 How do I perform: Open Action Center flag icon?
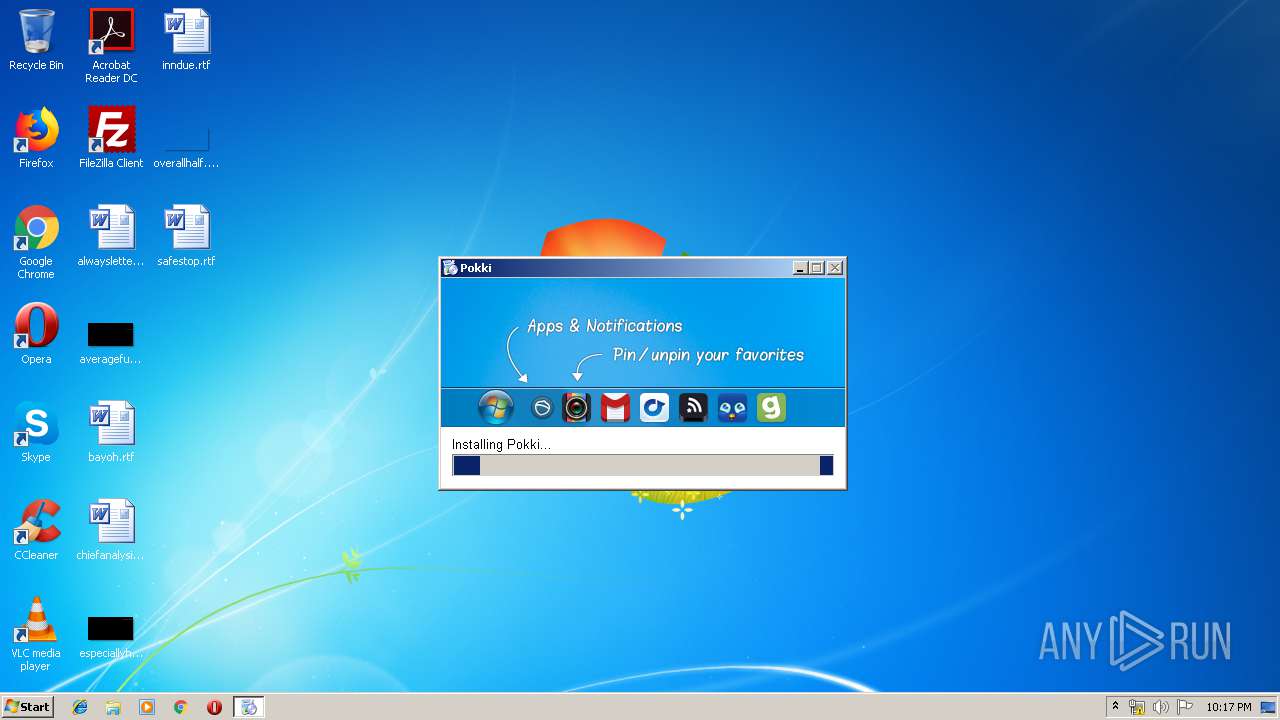tap(1184, 707)
